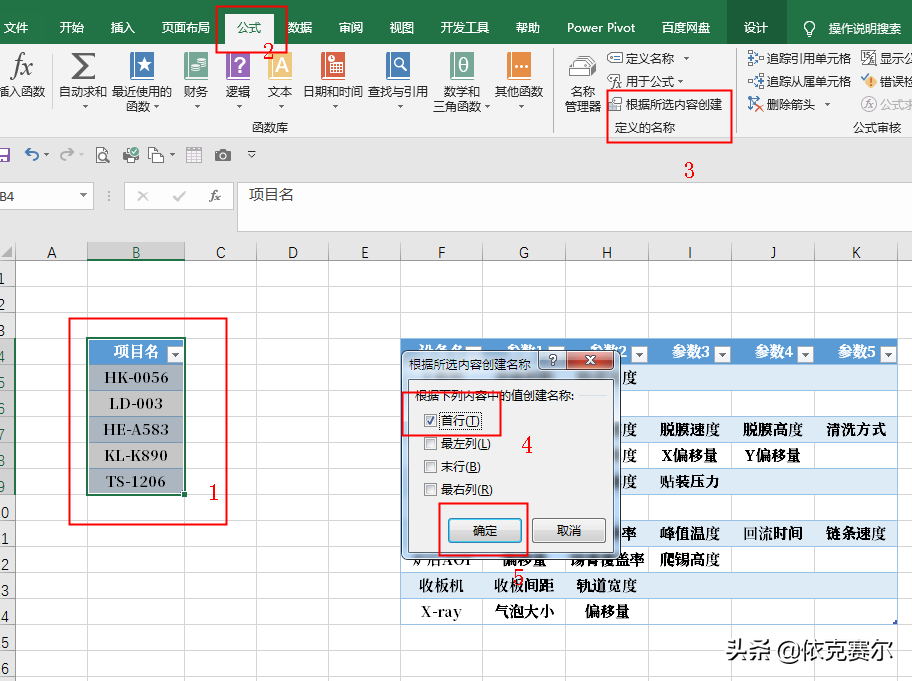The image size is (912, 681).
Task: Switch to the Power Pivot tab
Action: click(x=601, y=27)
